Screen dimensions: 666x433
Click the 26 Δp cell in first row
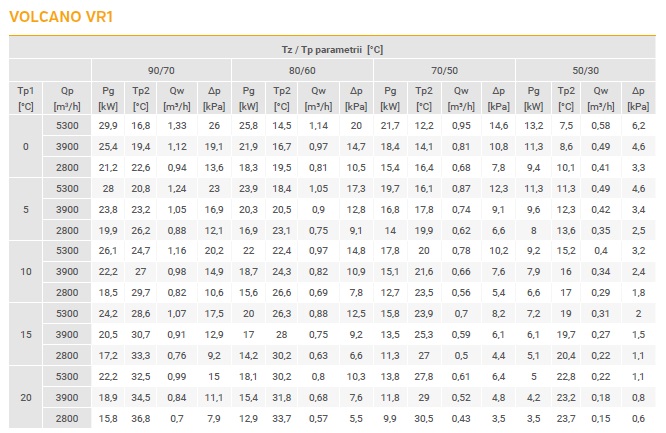(x=214, y=126)
